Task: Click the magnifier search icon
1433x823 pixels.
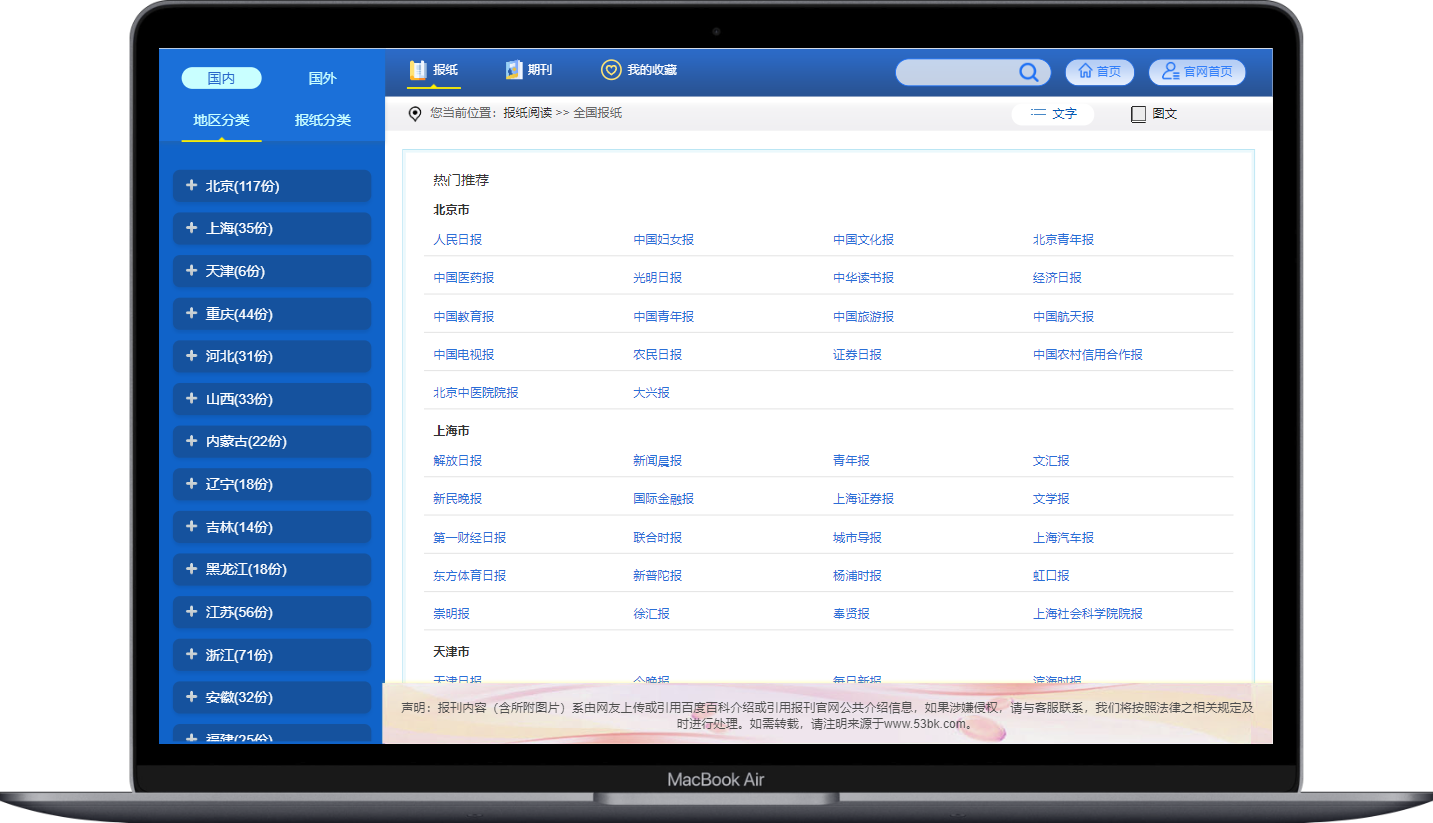Action: [1028, 72]
